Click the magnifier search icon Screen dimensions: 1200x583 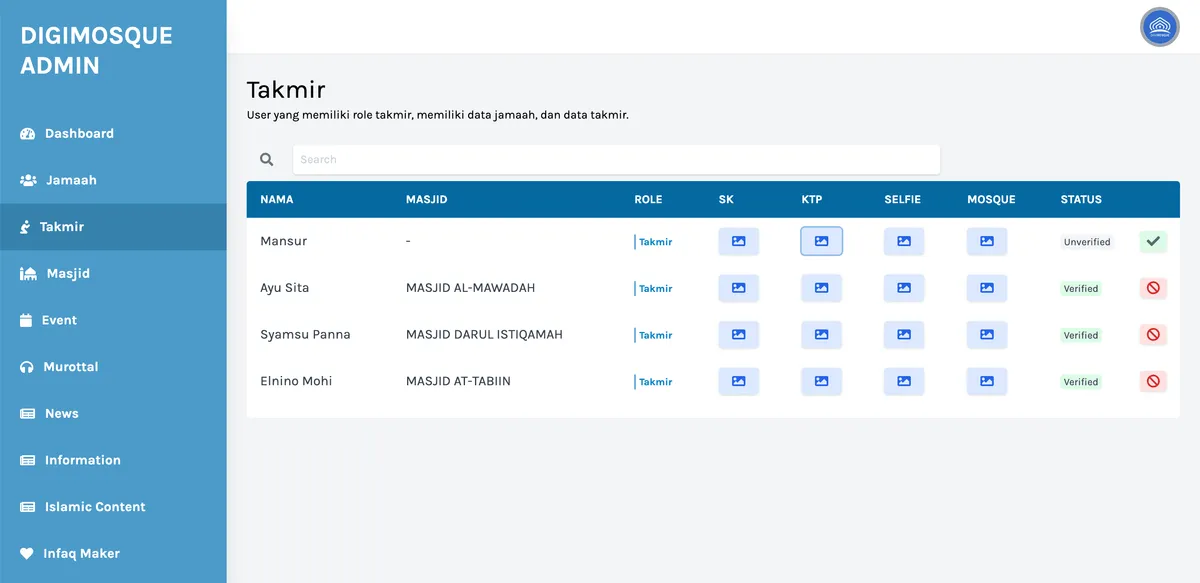click(x=267, y=159)
